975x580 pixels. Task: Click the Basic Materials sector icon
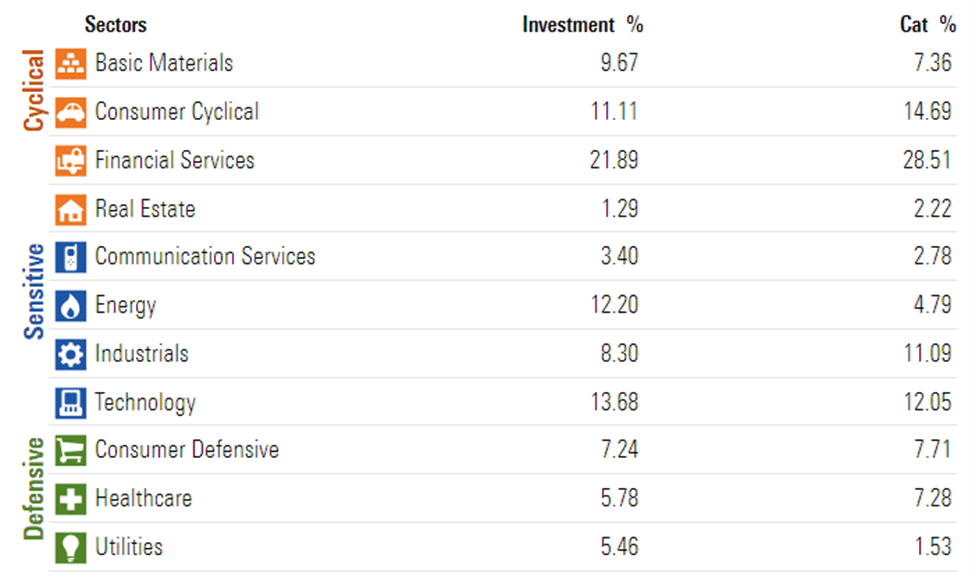point(70,64)
